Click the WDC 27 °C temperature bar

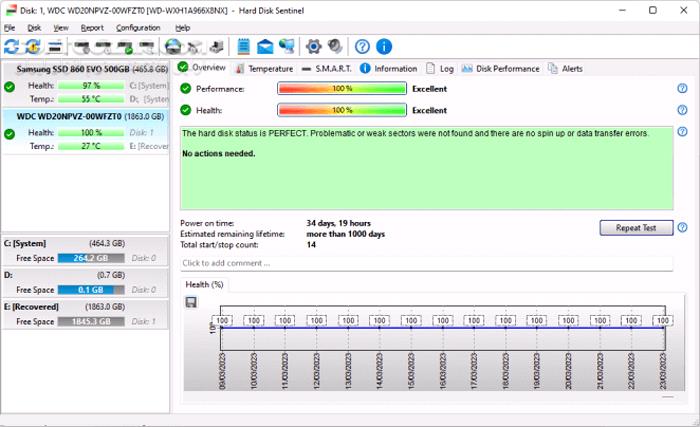coord(91,146)
